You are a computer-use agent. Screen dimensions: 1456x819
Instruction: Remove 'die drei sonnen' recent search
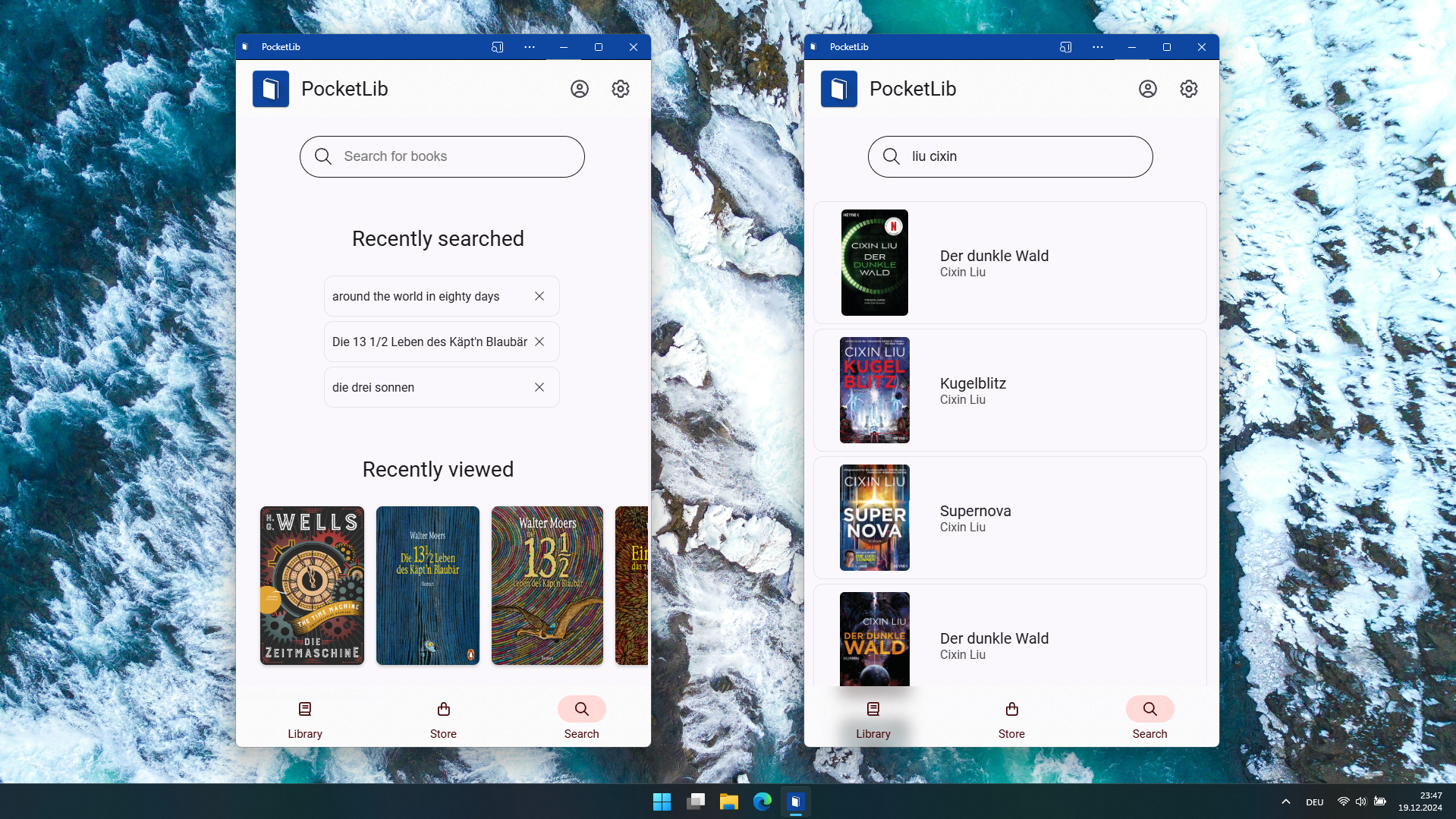[x=539, y=387]
